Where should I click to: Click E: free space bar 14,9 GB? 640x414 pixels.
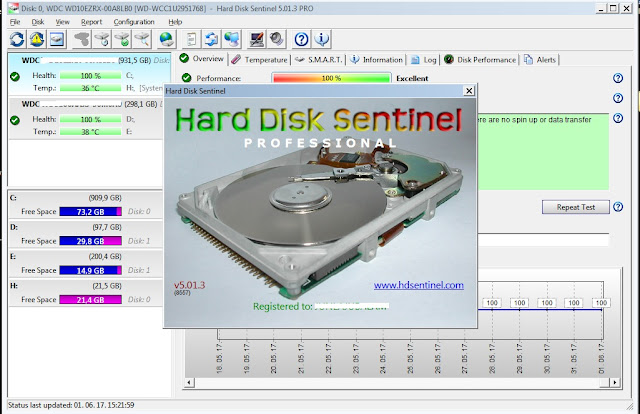tap(91, 270)
